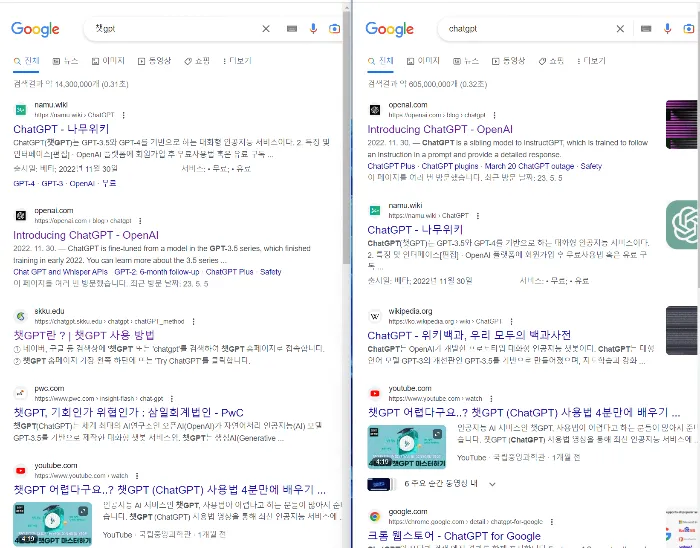Click the Google logo in left window

coord(35,29)
